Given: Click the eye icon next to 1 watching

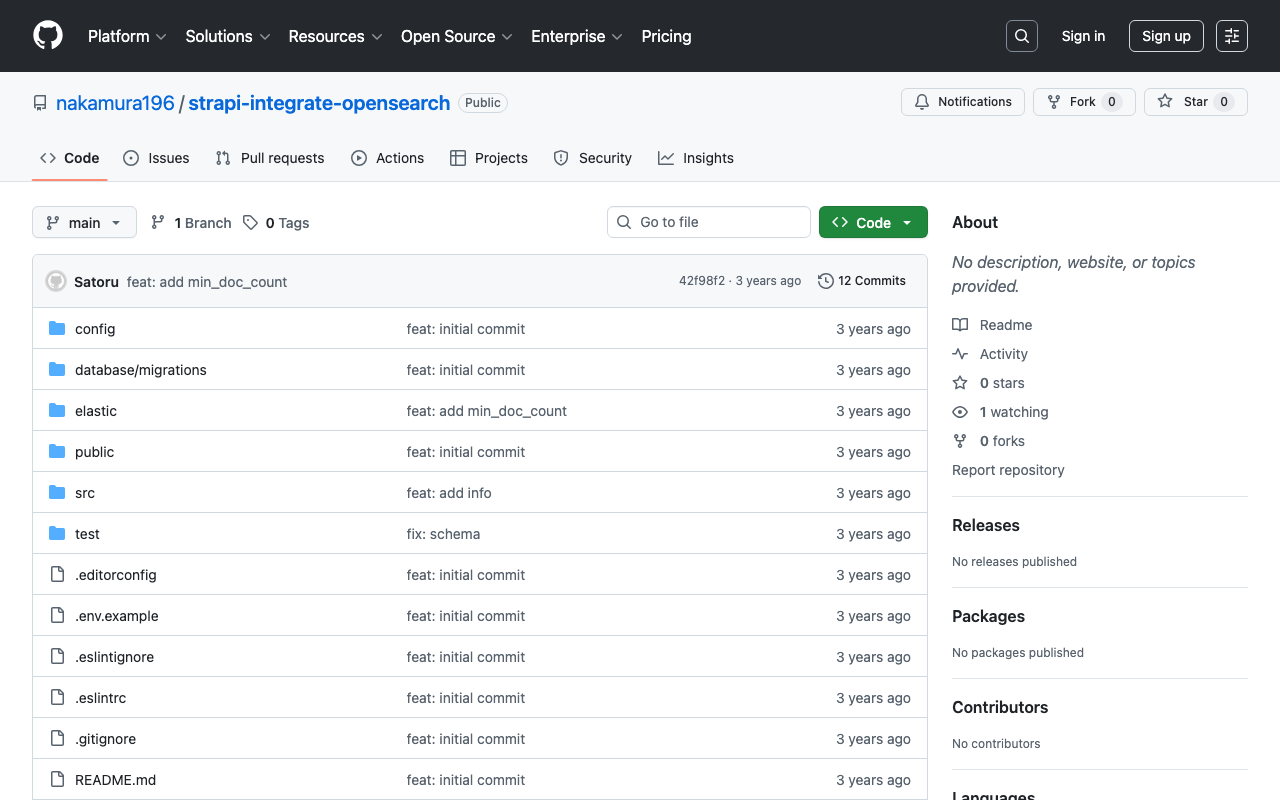Looking at the screenshot, I should (x=960, y=412).
